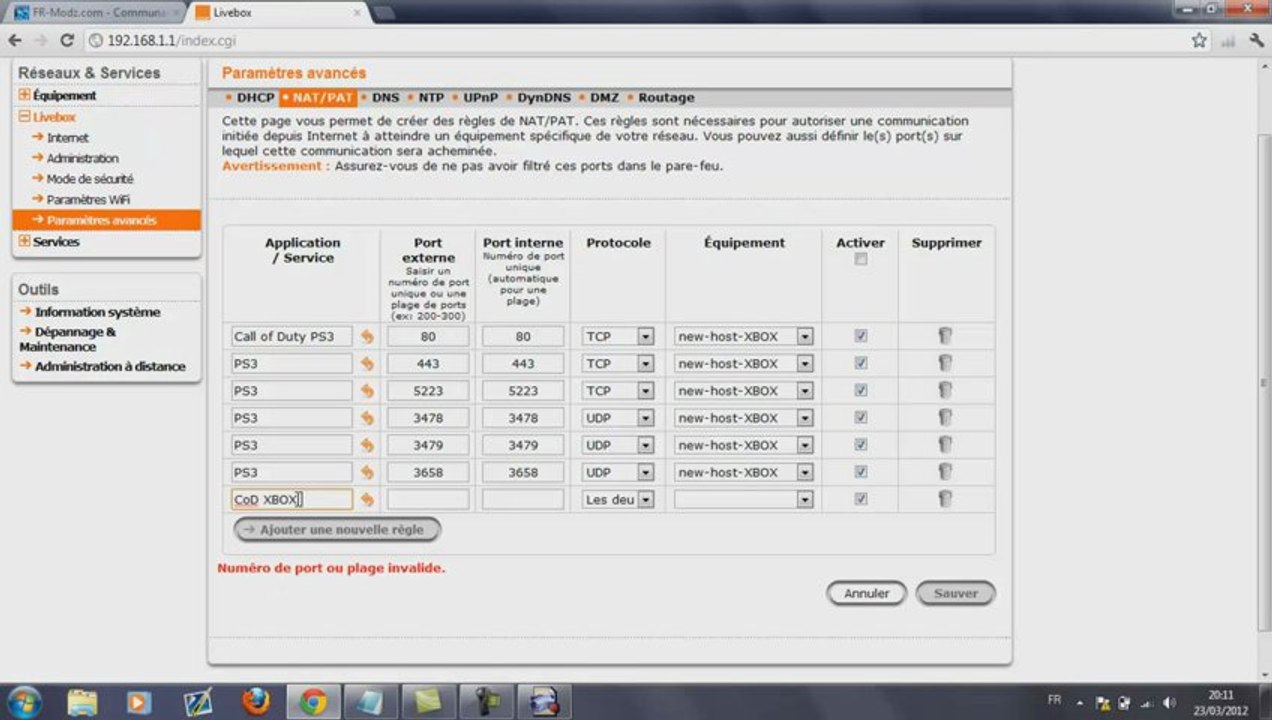Click the orange arrow on the port 443 row

(367, 364)
